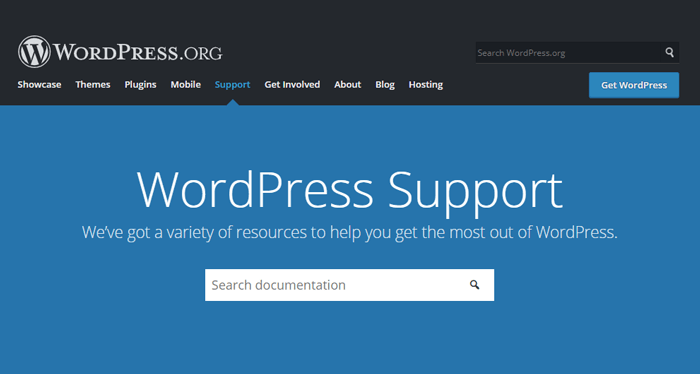
Task: Click the header search magnifier icon
Action: pos(669,52)
